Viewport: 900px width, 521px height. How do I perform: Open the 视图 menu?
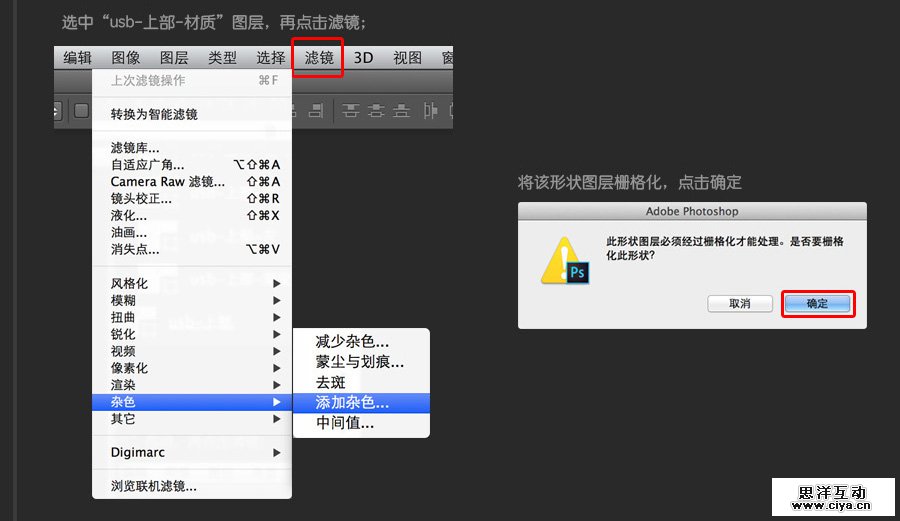[408, 57]
